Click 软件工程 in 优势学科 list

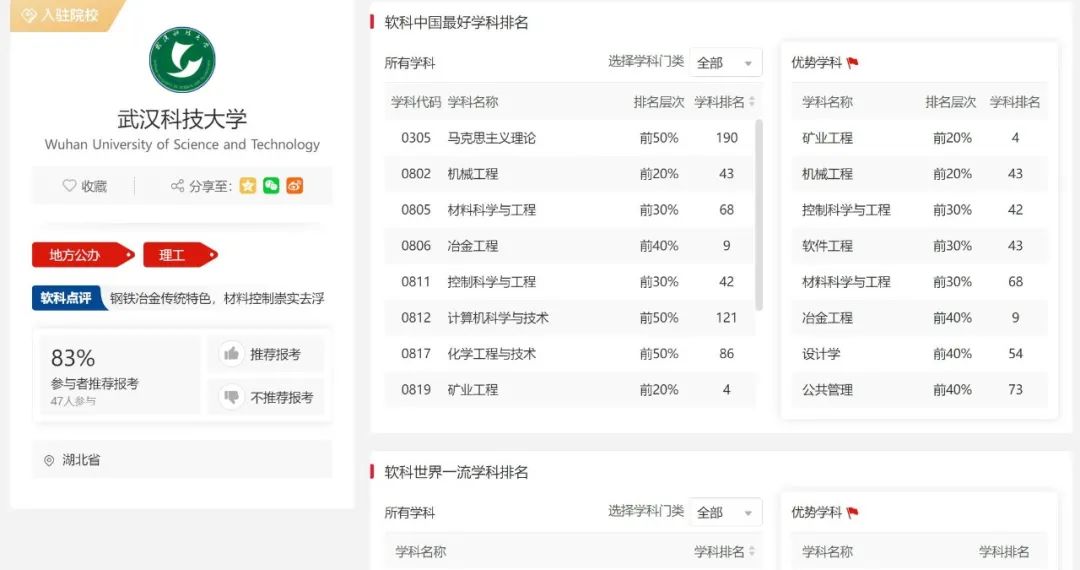point(827,246)
